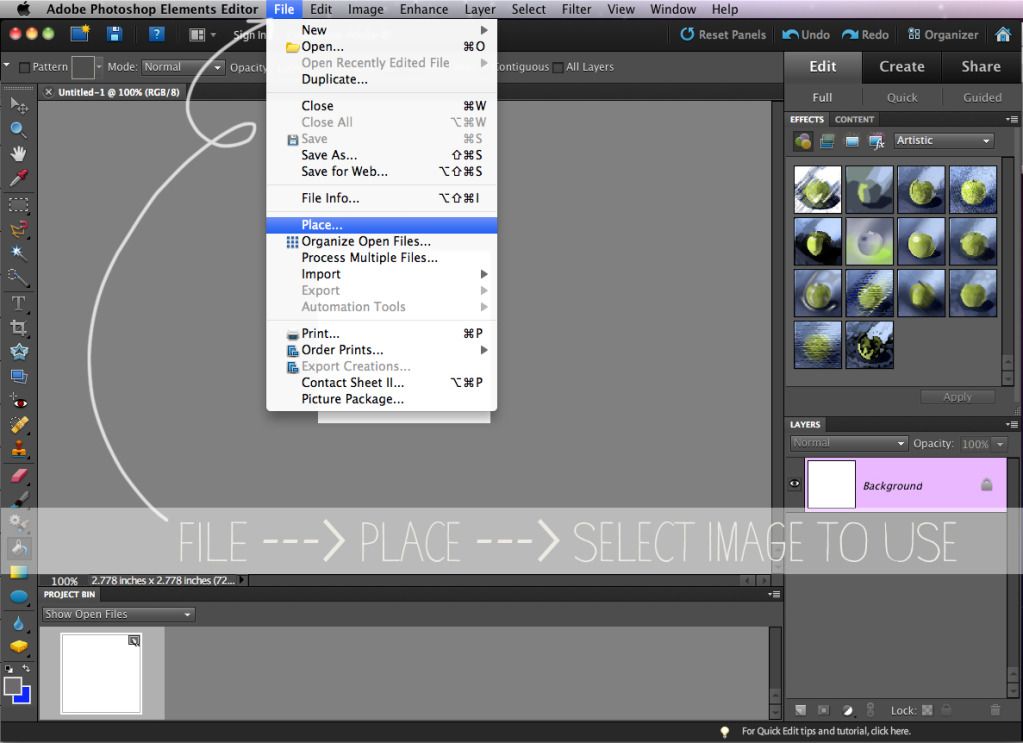
Task: Choose Open... in the File menu
Action: coord(382,46)
